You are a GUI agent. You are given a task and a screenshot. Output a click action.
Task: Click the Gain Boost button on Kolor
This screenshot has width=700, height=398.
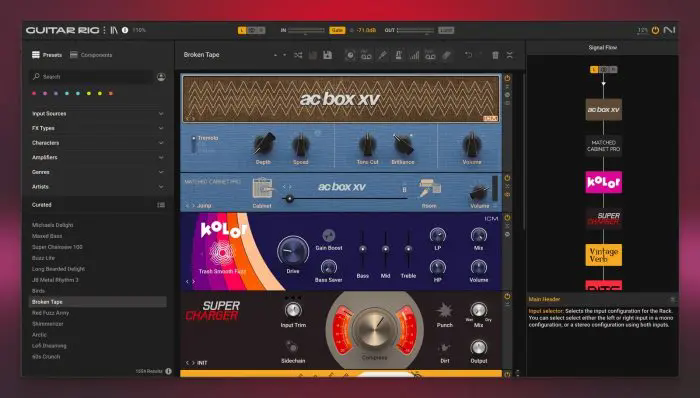pyautogui.click(x=329, y=235)
